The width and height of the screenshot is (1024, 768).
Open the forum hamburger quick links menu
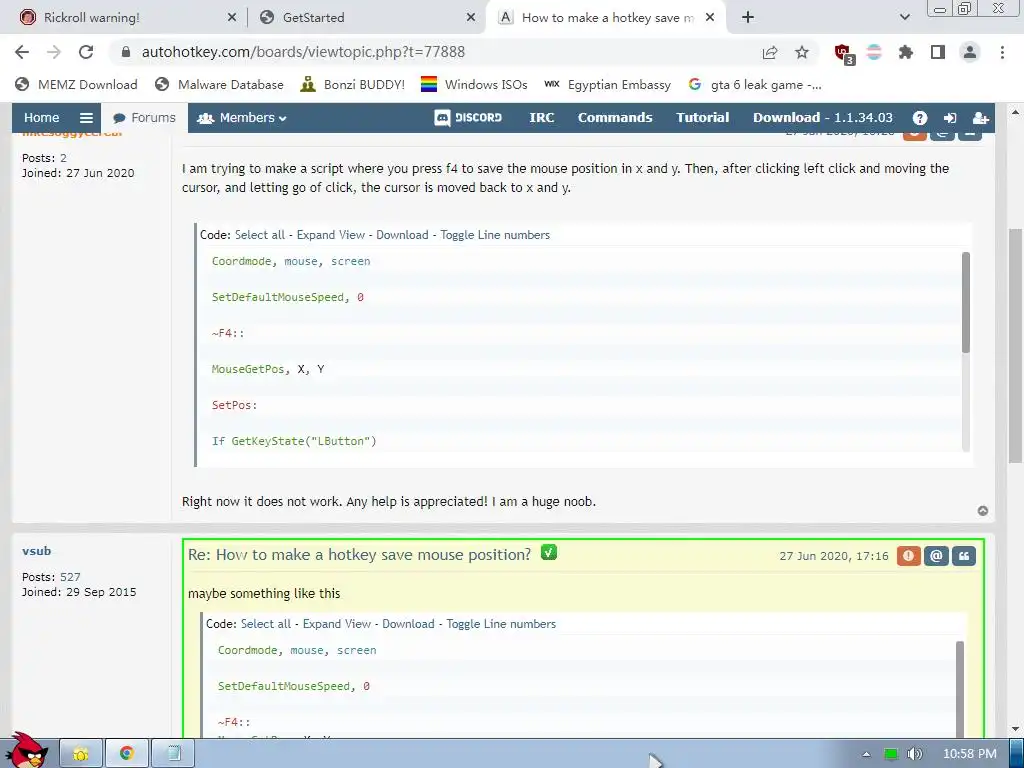coord(86,118)
